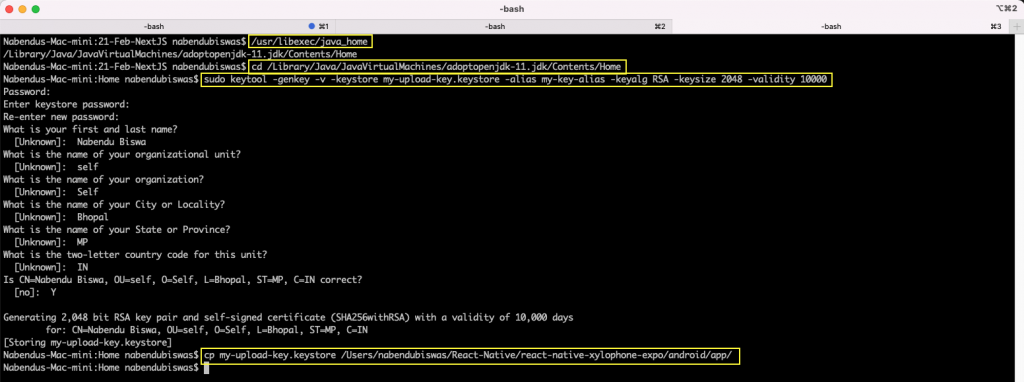Click the output line ending adoptopenjdk-11.jdk/Contents/Home without cd

tap(180, 54)
